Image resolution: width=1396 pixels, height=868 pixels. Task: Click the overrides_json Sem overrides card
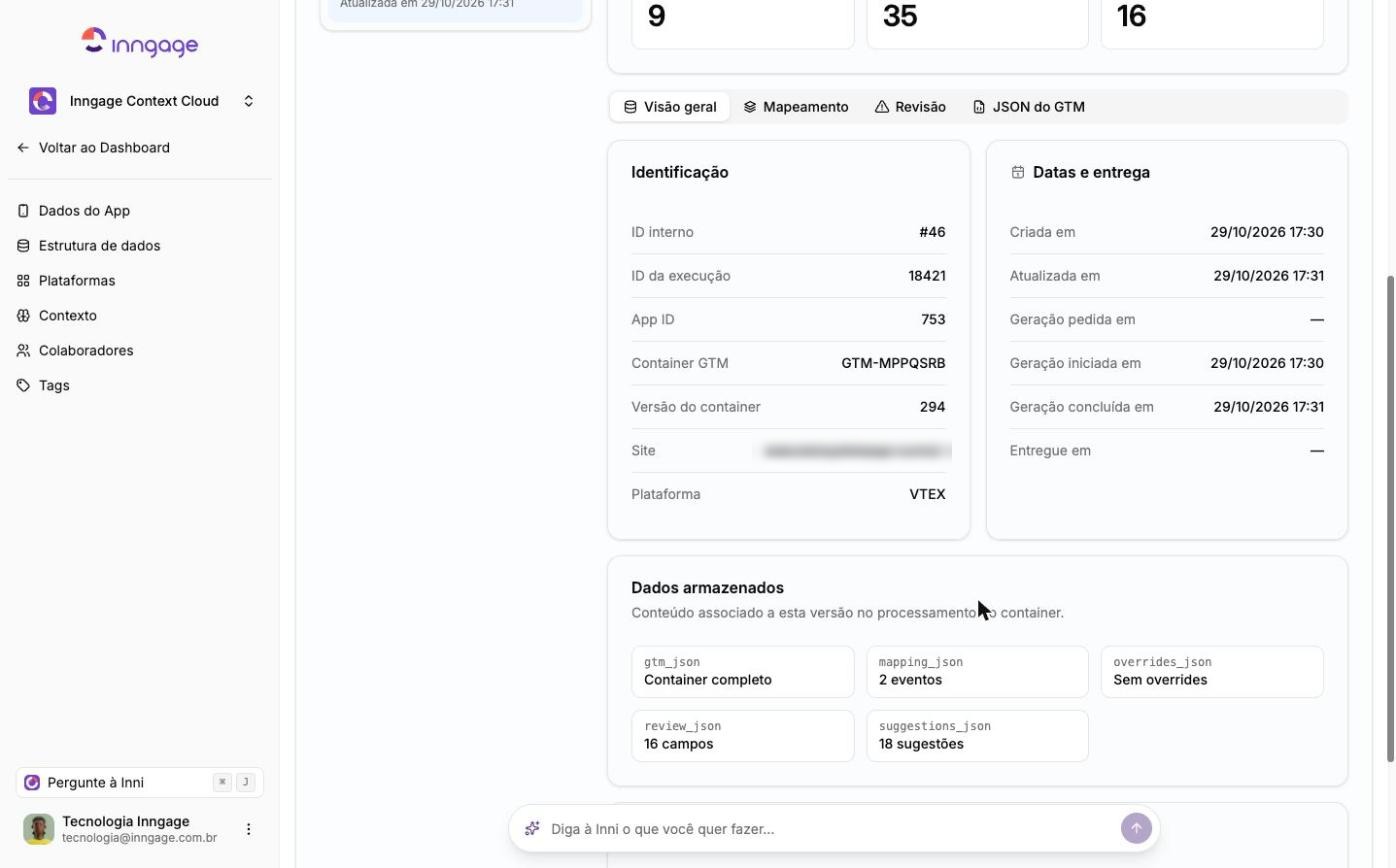[x=1212, y=672]
